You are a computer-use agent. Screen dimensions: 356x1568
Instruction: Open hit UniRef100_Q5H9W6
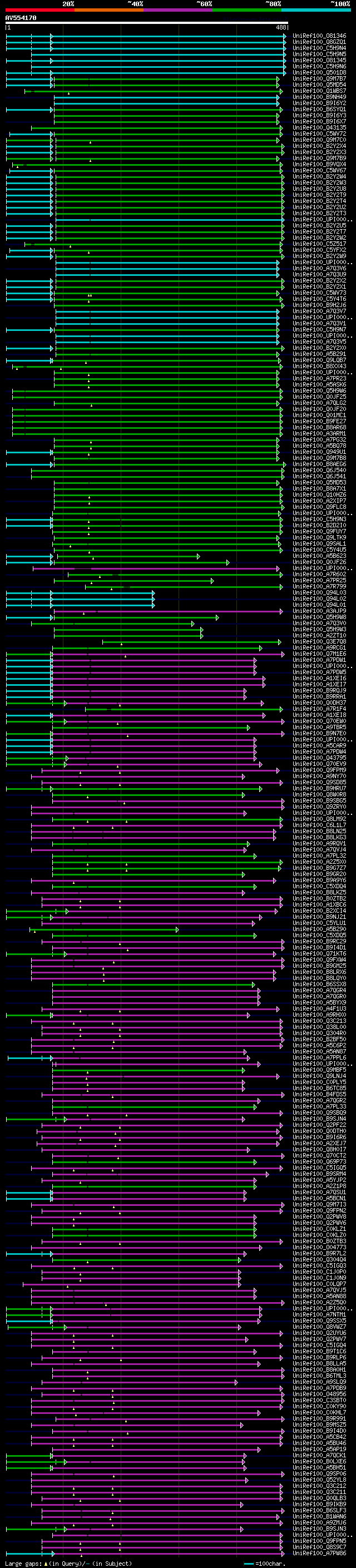319,391
